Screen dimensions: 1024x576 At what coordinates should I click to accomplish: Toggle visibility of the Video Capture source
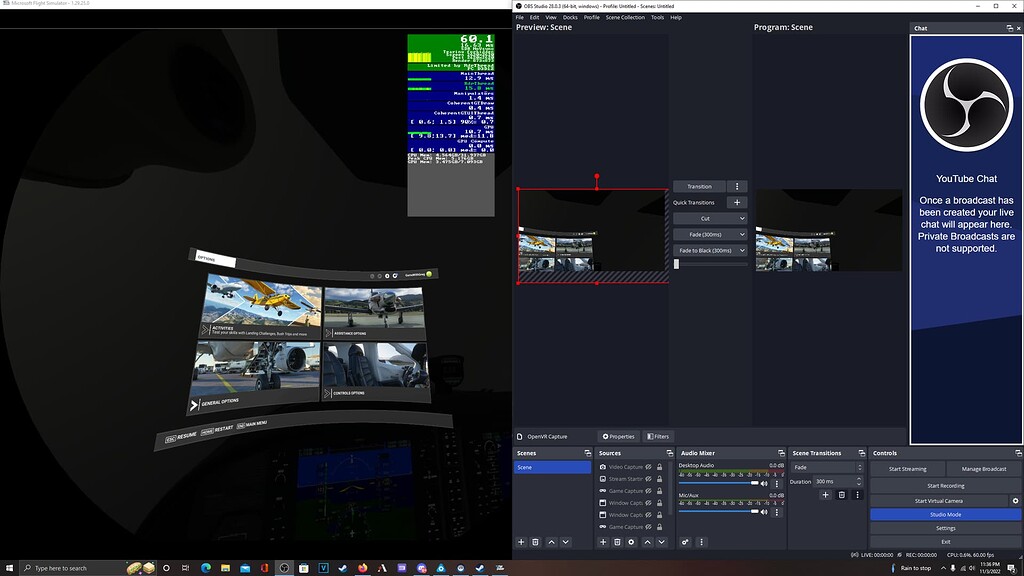pos(649,467)
